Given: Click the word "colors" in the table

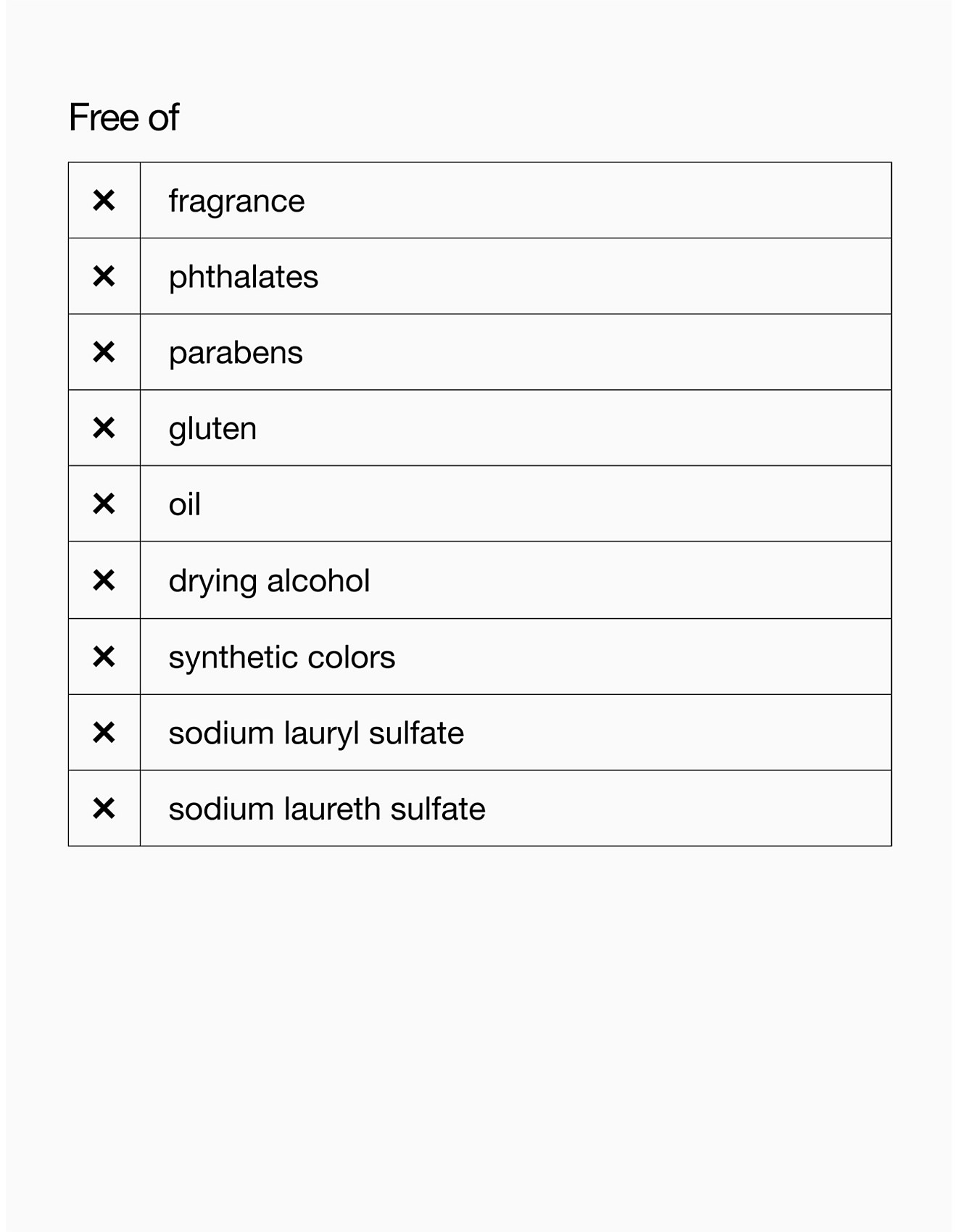Looking at the screenshot, I should (x=351, y=657).
